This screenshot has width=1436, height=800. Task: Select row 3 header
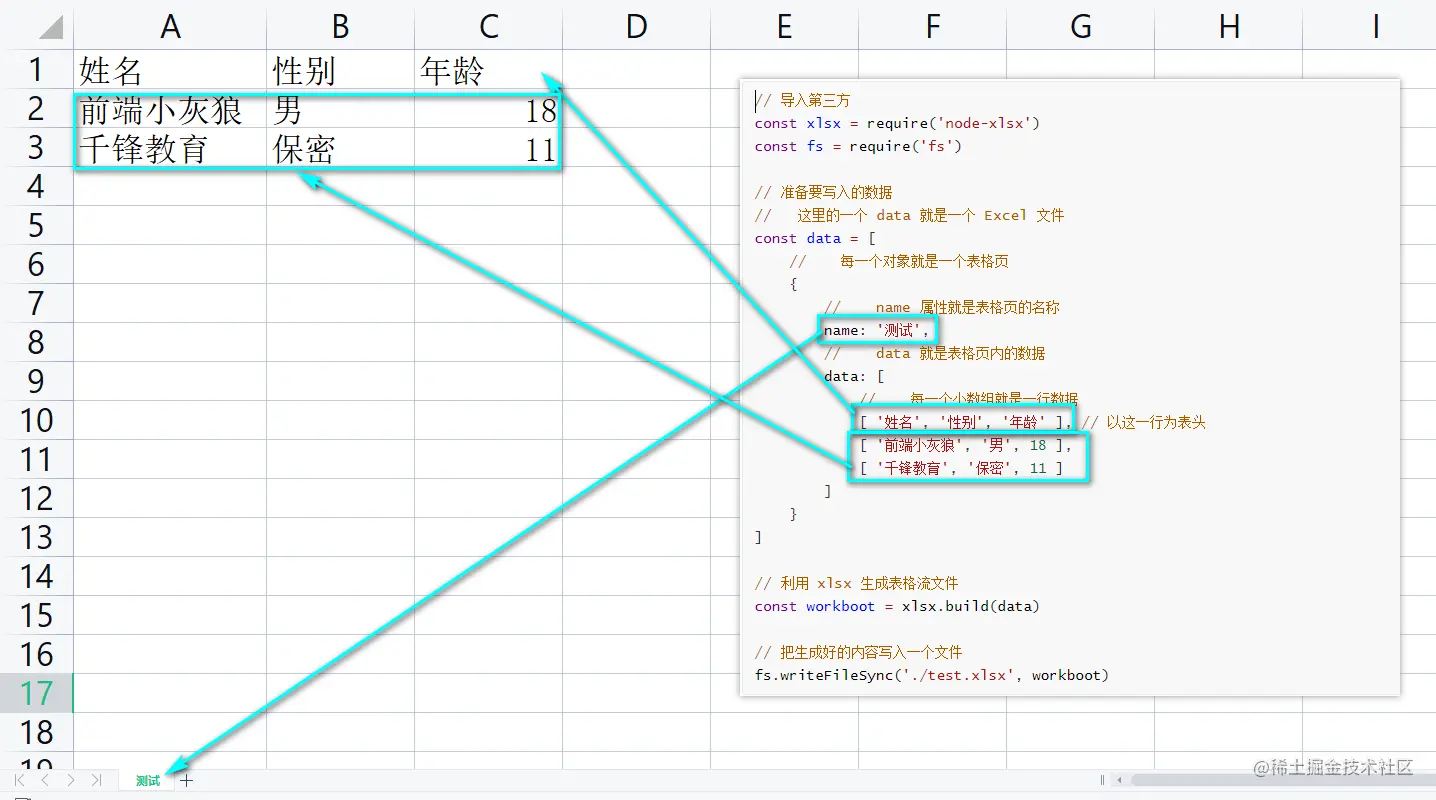[x=37, y=148]
